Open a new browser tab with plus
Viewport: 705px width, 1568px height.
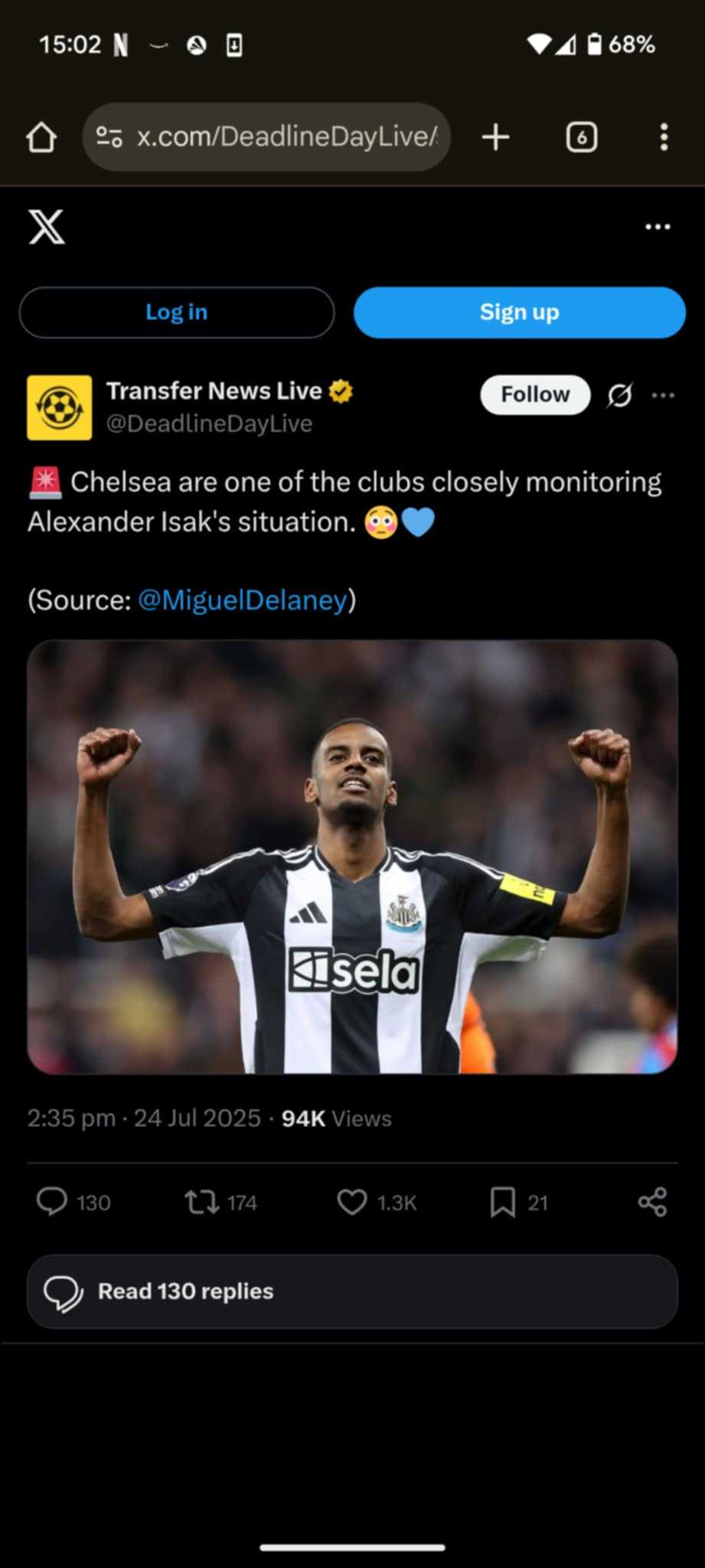point(496,137)
